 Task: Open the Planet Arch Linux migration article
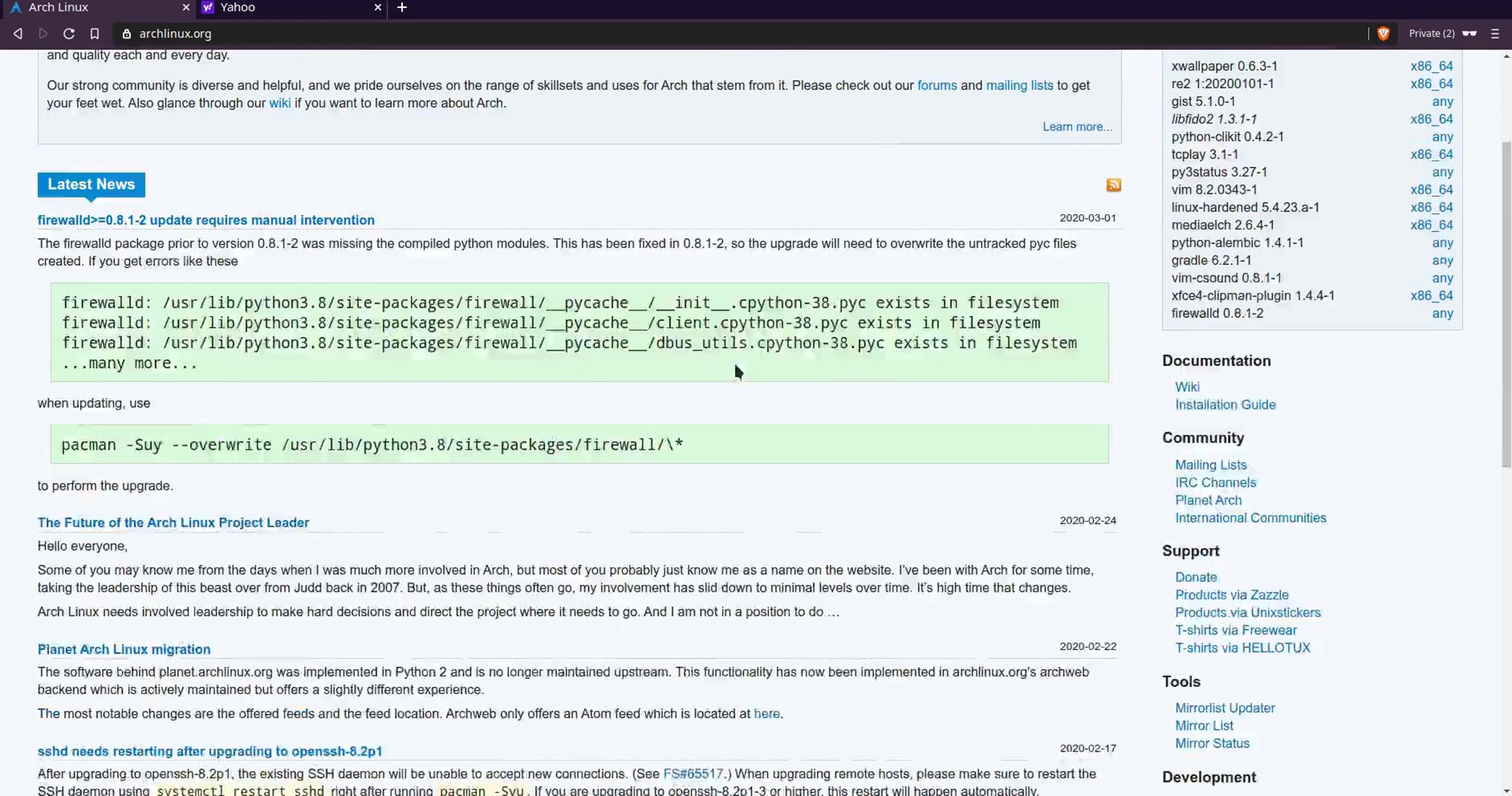click(124, 649)
